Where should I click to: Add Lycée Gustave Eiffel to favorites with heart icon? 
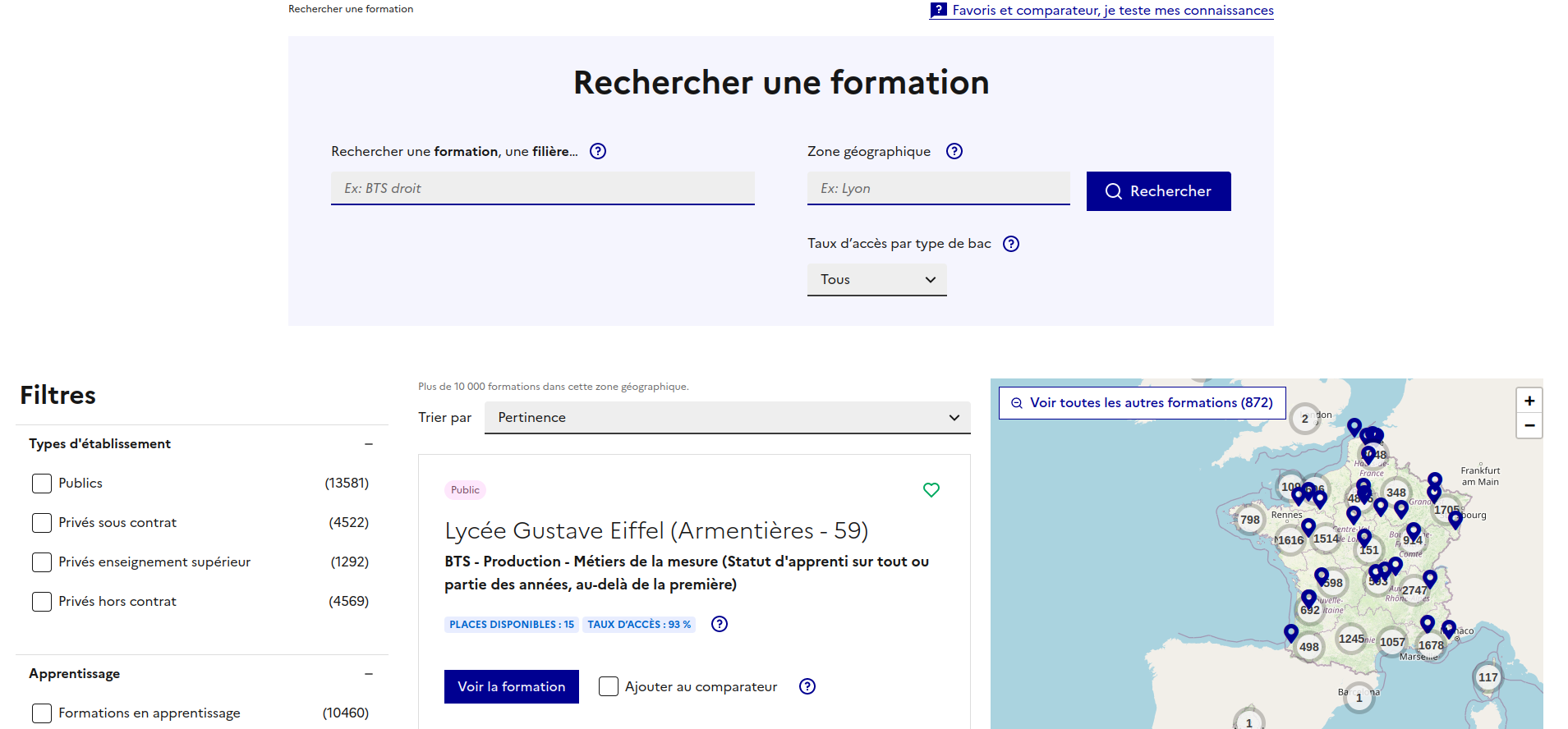coord(931,490)
